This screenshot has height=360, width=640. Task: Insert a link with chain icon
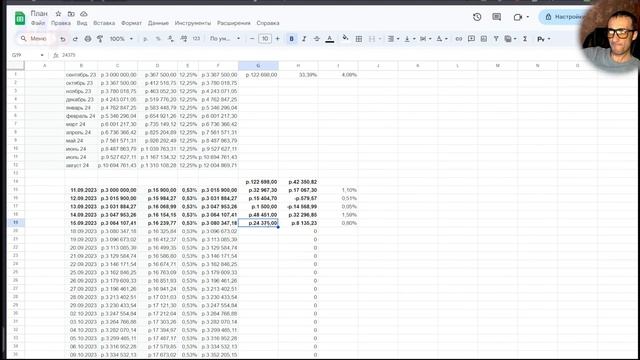[459, 39]
